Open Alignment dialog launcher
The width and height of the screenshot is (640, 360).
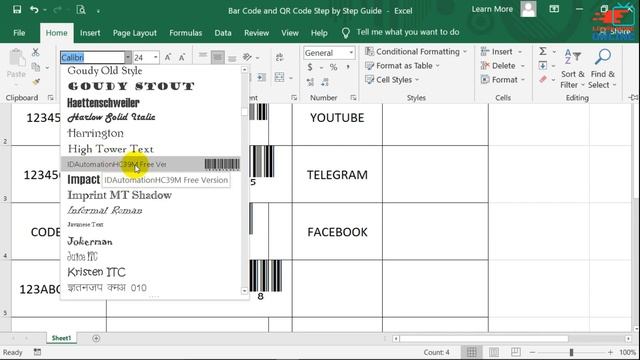(x=294, y=98)
